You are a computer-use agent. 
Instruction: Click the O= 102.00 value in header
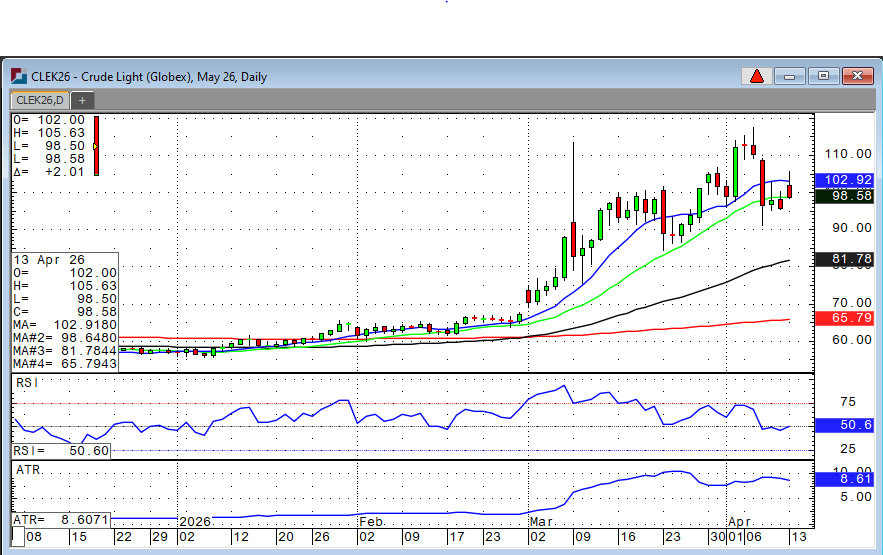pos(49,120)
